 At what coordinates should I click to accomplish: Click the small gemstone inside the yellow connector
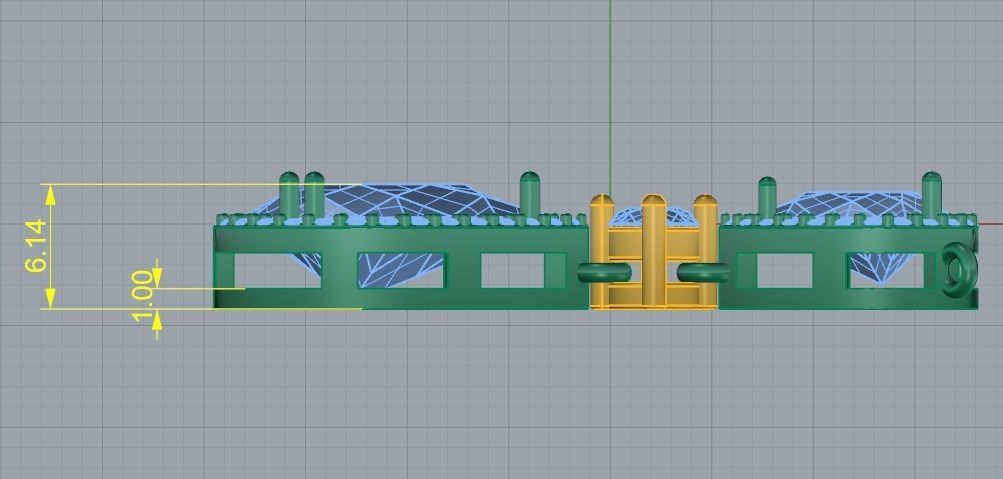click(653, 217)
